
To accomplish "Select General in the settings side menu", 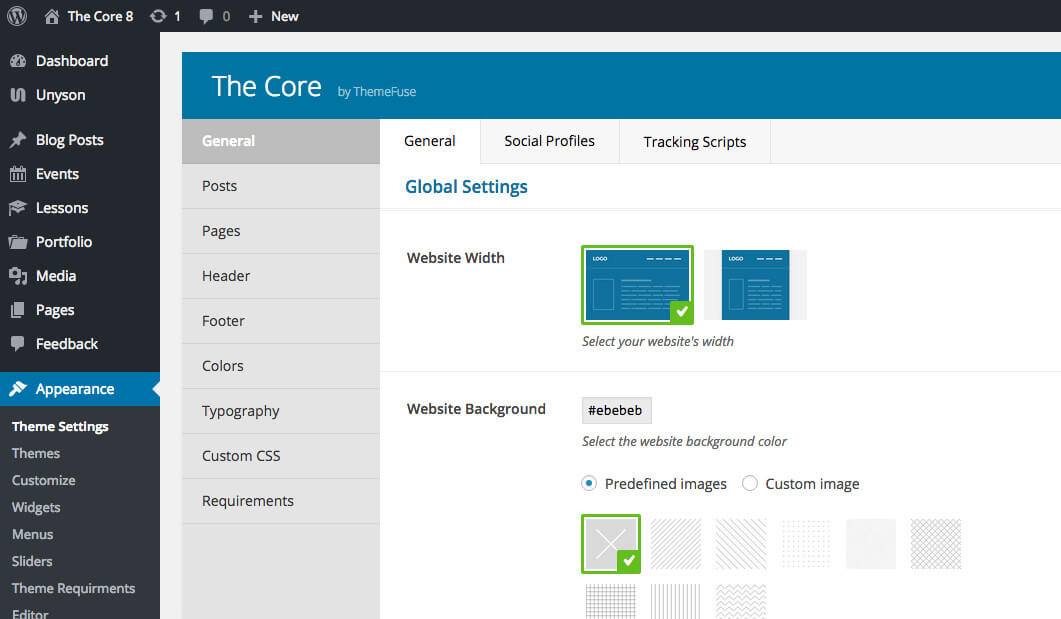I will click(281, 141).
